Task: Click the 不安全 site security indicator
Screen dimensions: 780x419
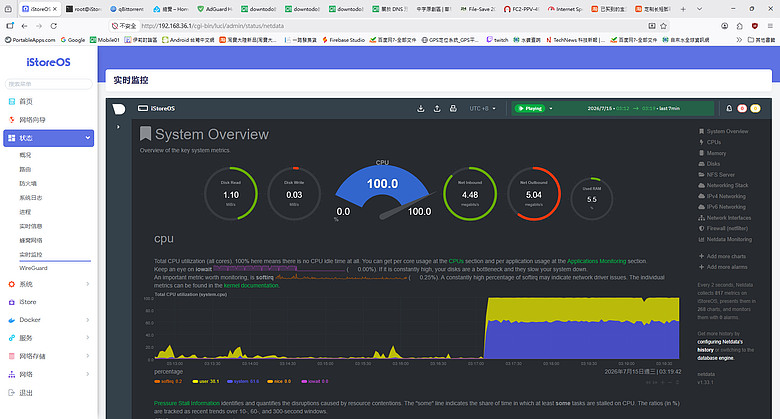Action: point(124,26)
